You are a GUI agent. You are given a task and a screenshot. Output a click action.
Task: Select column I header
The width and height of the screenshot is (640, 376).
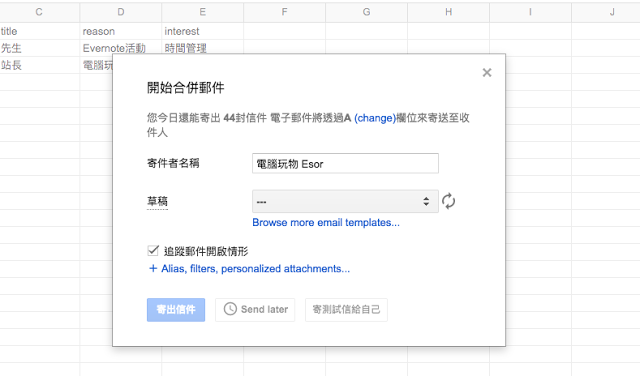[530, 12]
